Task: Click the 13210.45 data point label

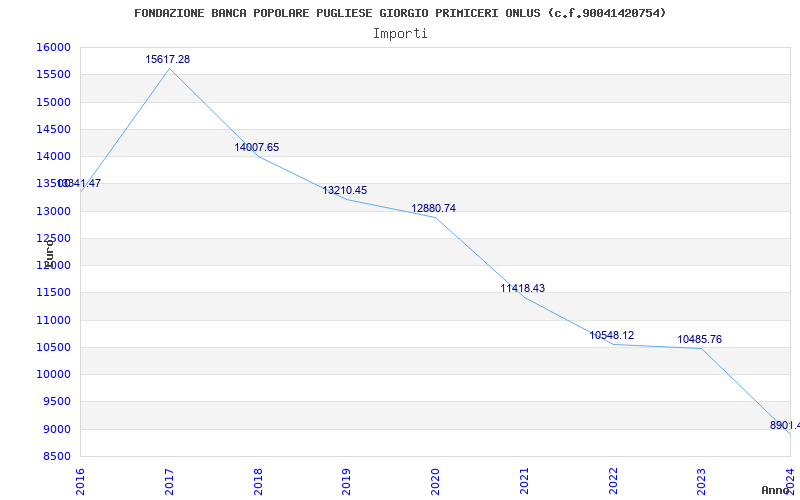Action: 344,190
